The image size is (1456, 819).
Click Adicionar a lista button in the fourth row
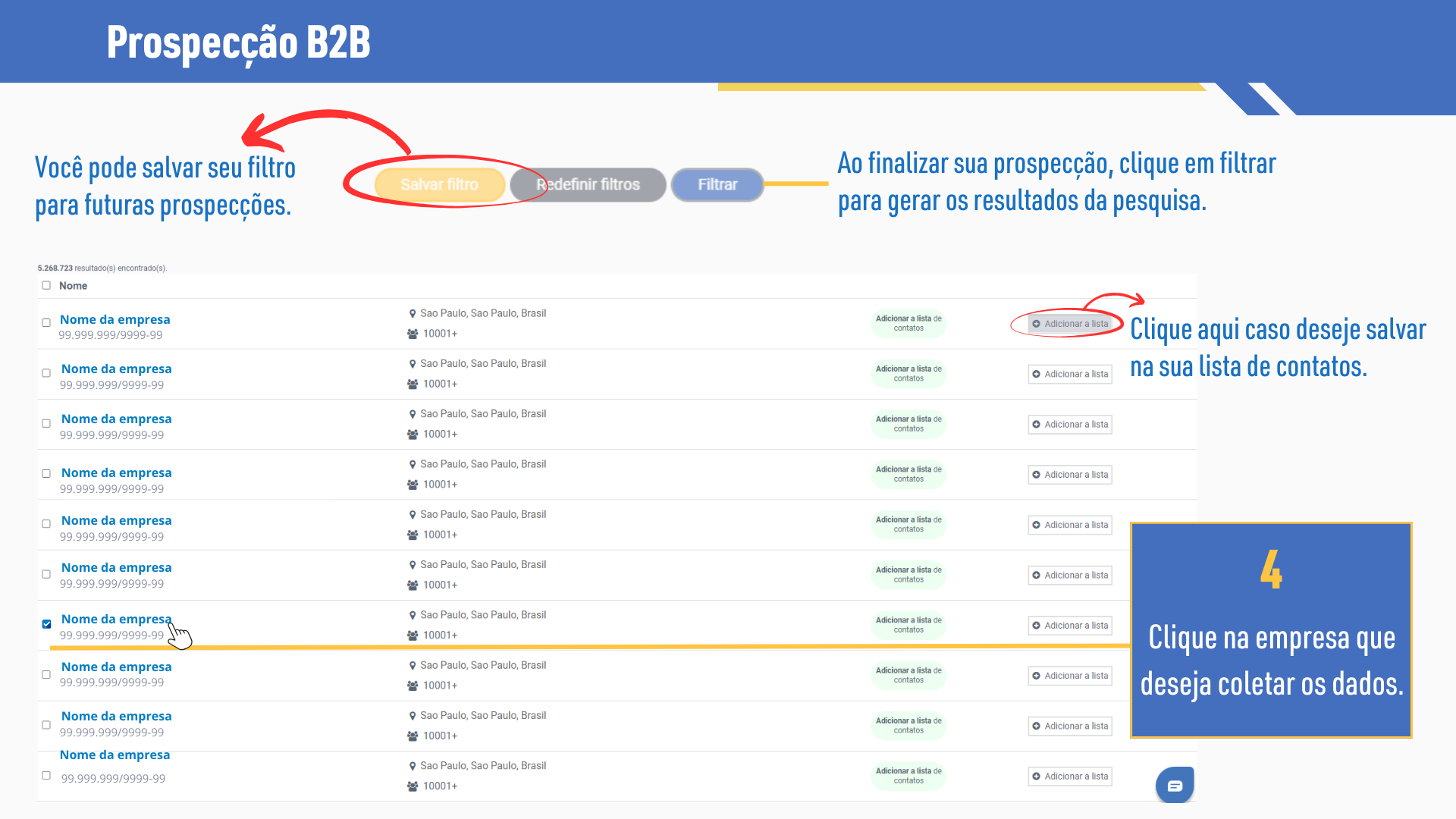(1069, 475)
